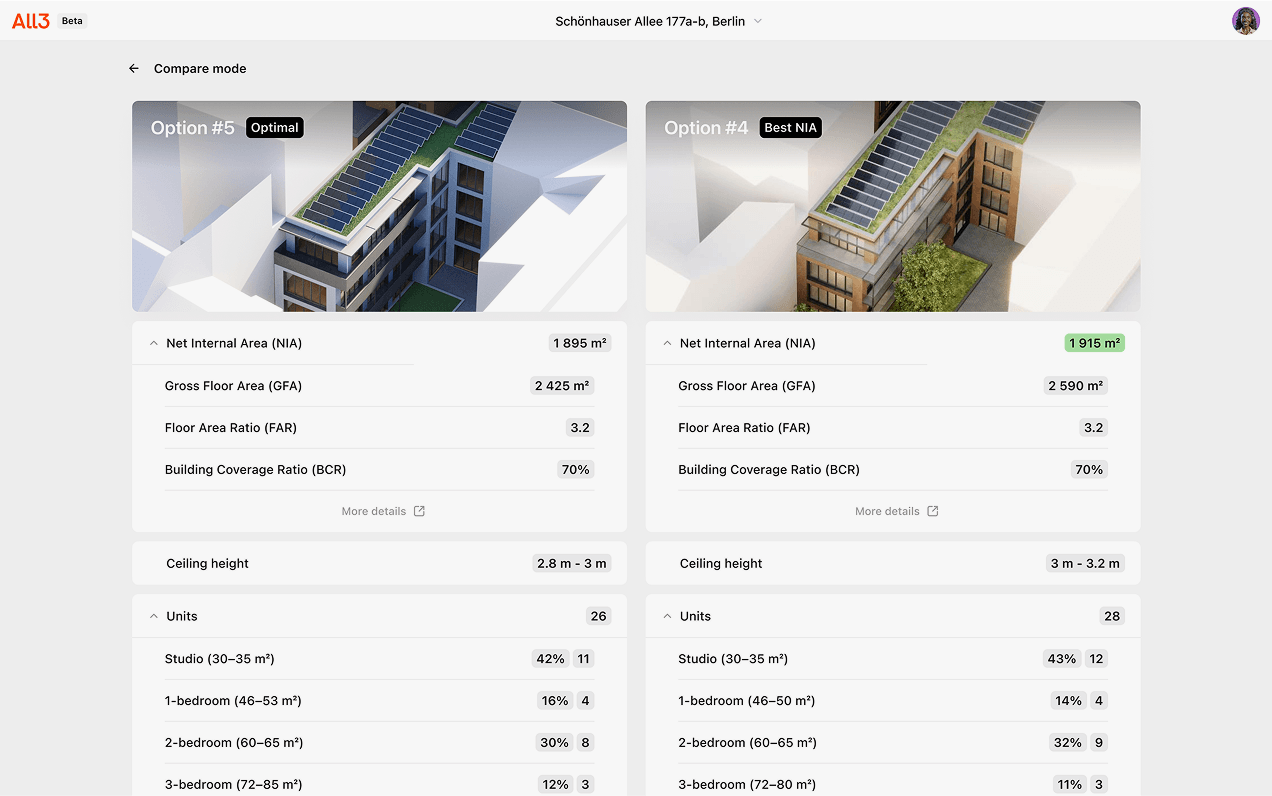Click the Optimal badge on Option #5

274,128
